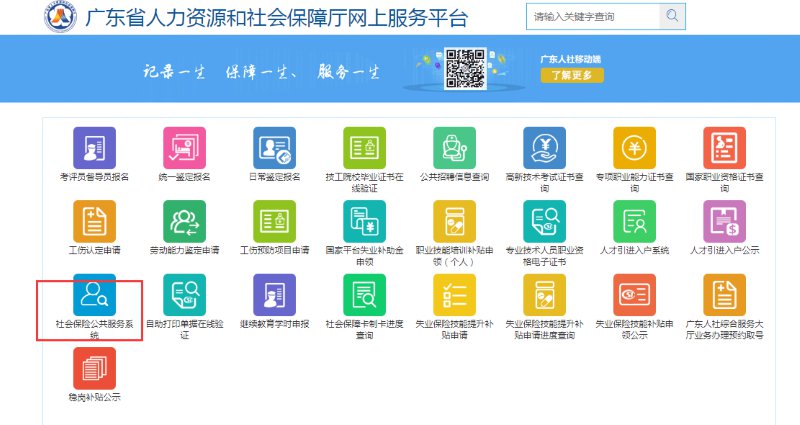Select 国家职业资格证书查询 icon
800x425 pixels.
pyautogui.click(x=724, y=148)
